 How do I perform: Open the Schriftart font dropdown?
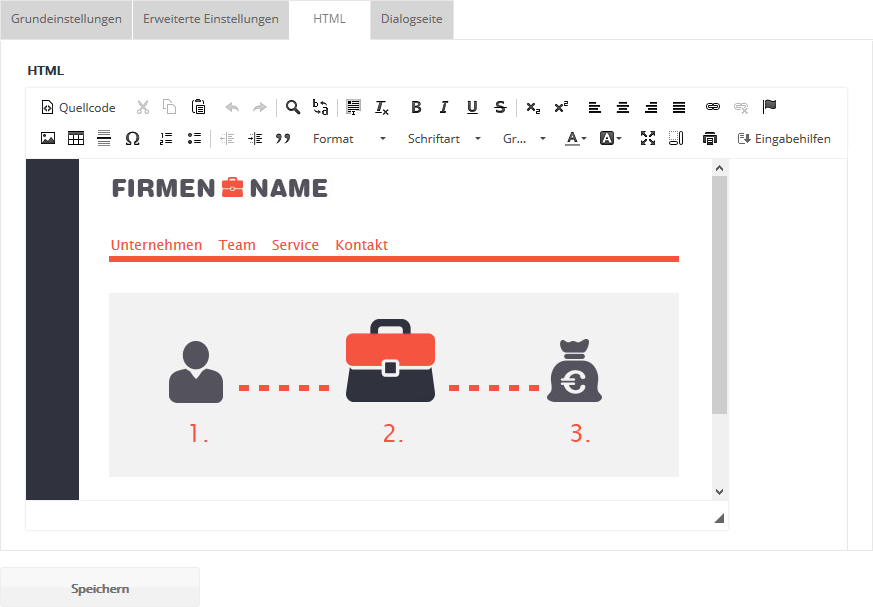(x=444, y=139)
